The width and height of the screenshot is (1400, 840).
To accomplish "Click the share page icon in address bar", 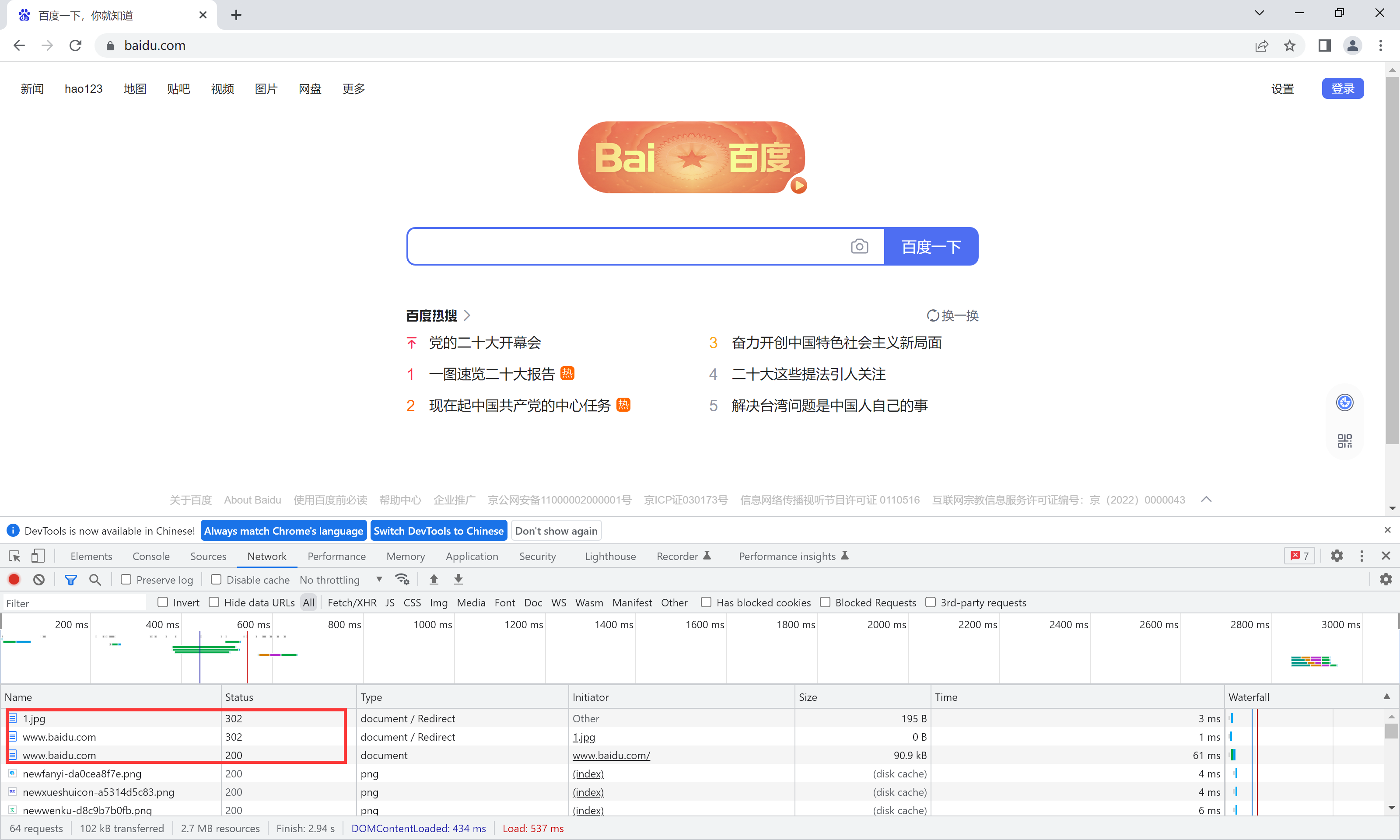I will click(1261, 45).
